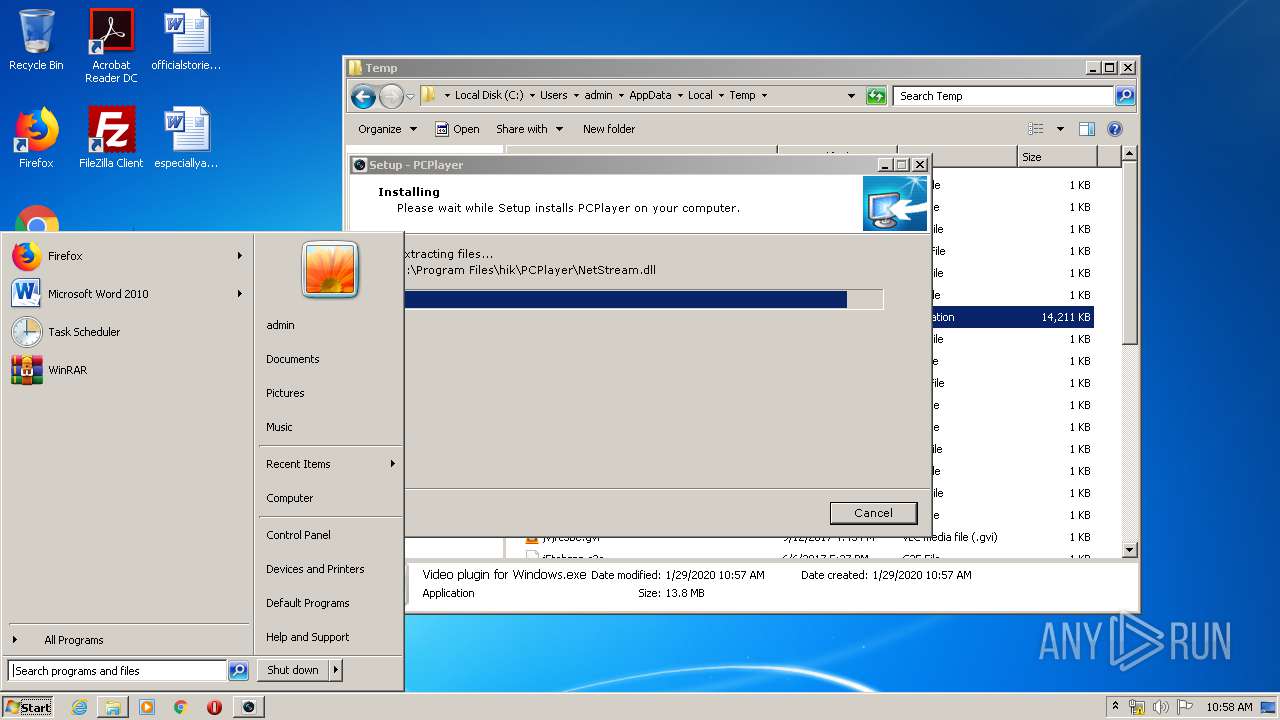1280x720 pixels.
Task: Click the Cancel button in Setup
Action: (x=873, y=513)
